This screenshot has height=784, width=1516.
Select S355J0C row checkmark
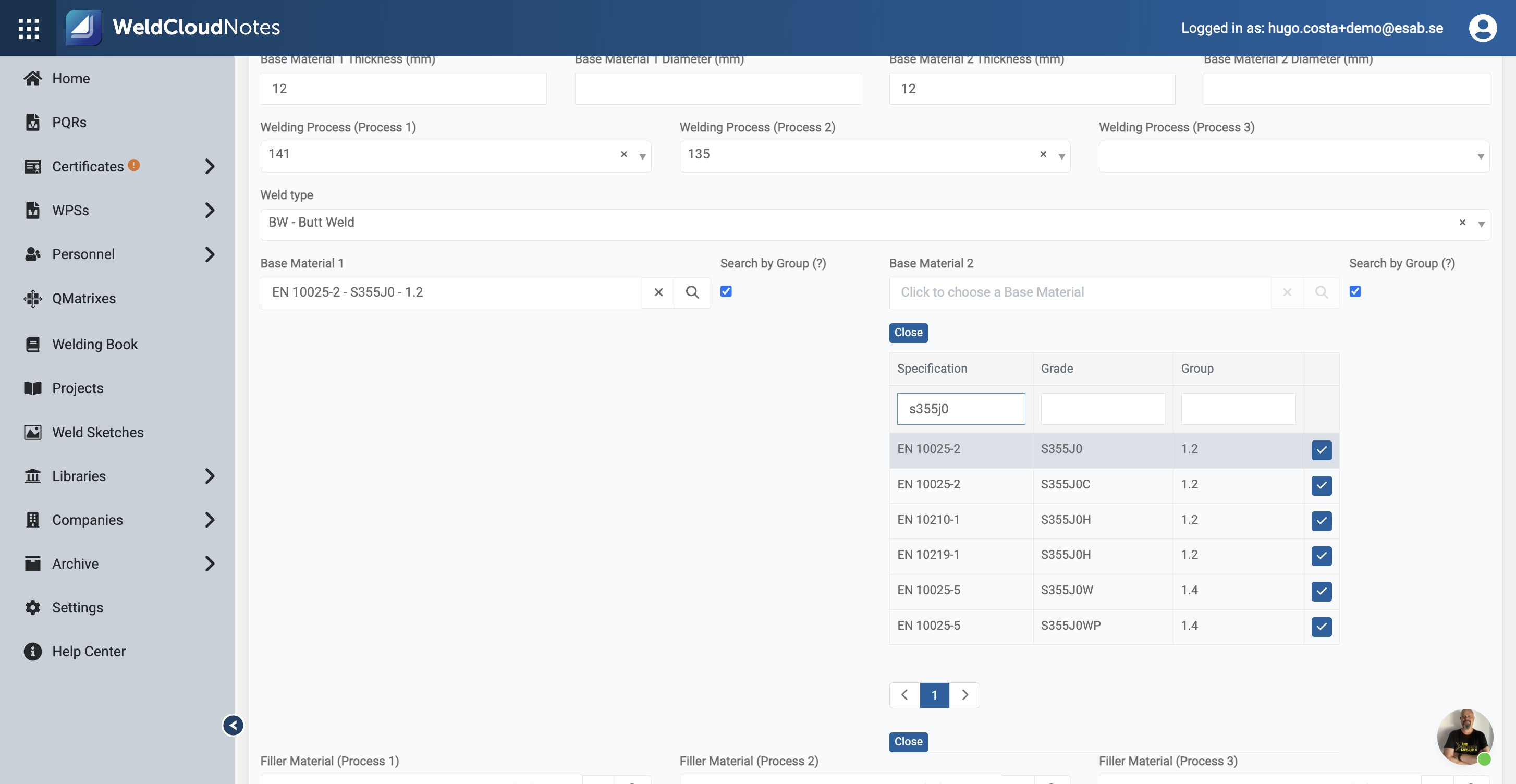(1321, 486)
